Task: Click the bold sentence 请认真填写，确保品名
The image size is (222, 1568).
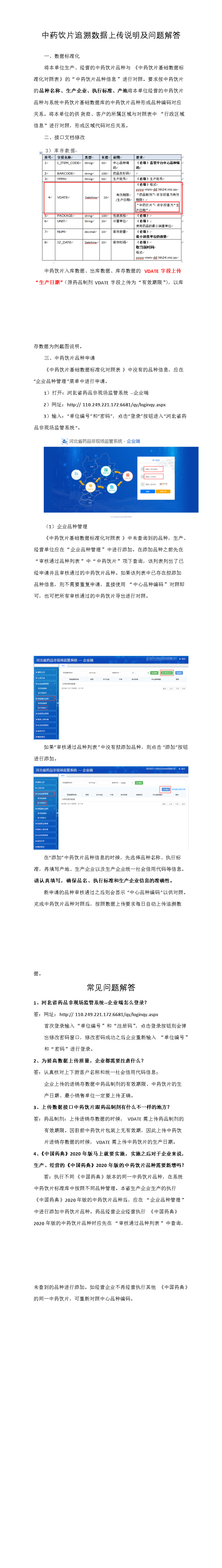Action: [104, 880]
